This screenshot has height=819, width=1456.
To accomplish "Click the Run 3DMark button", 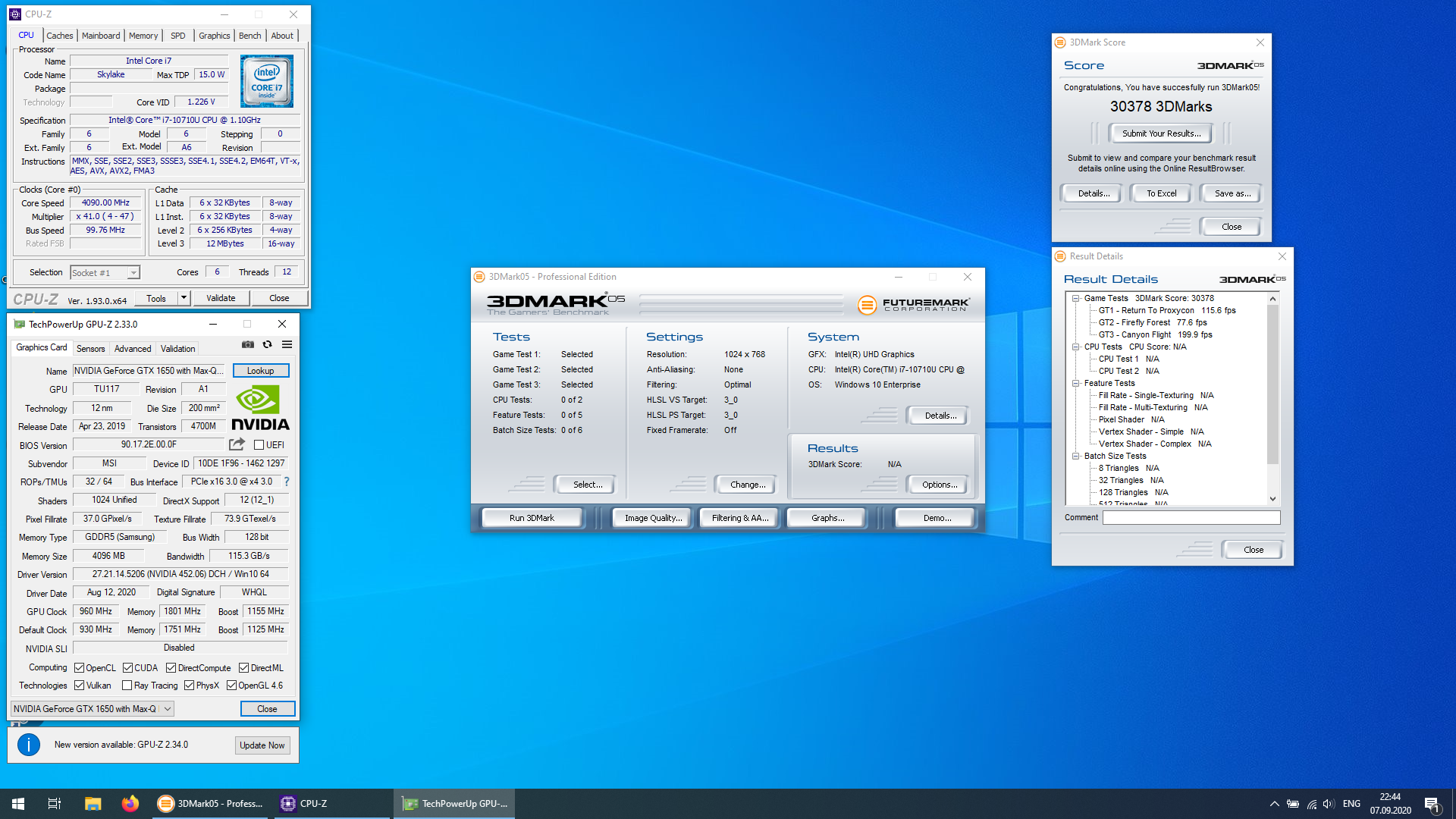I will pyautogui.click(x=532, y=518).
